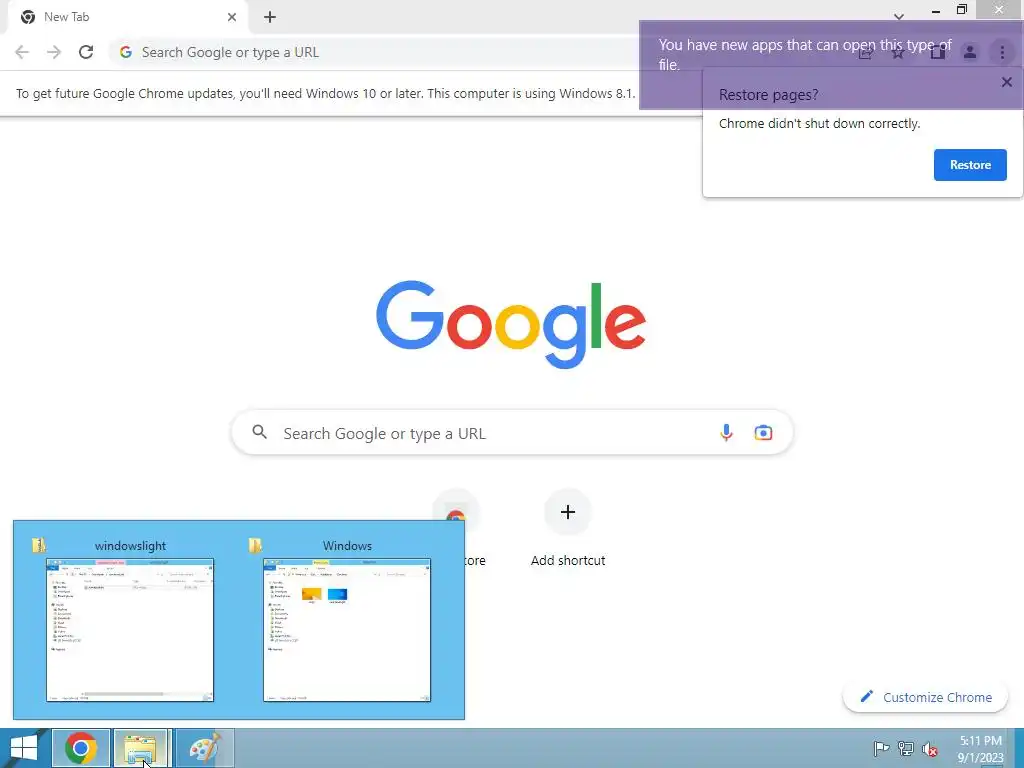Restore down the Chrome window
Image resolution: width=1024 pixels, height=768 pixels.
point(961,9)
